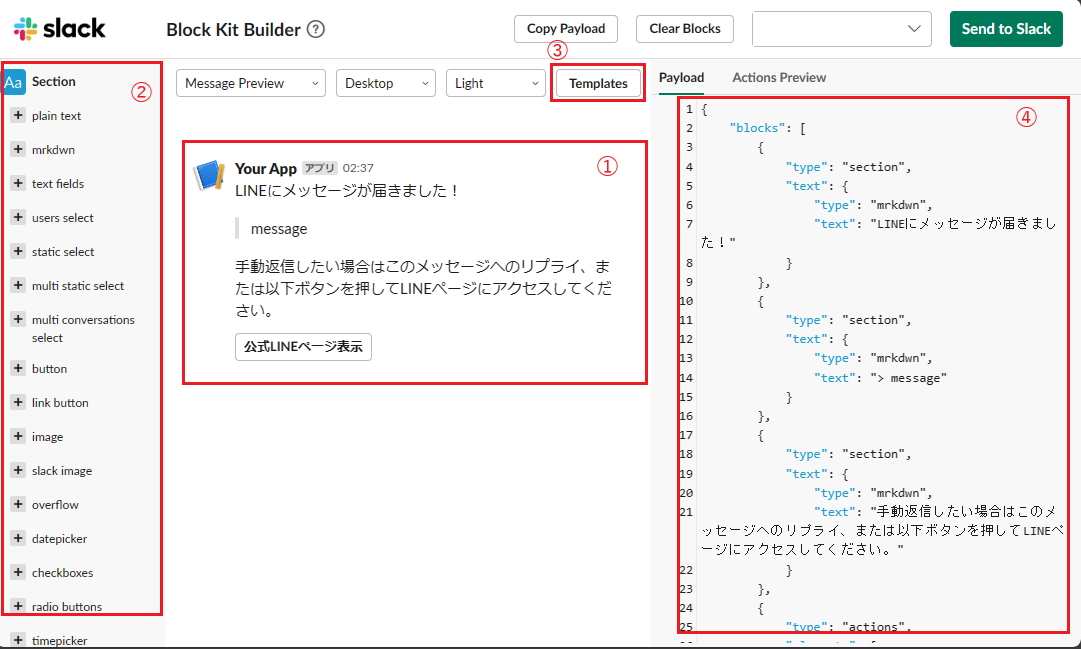Add link button block plus icon
The width and height of the screenshot is (1081, 649).
coord(19,401)
